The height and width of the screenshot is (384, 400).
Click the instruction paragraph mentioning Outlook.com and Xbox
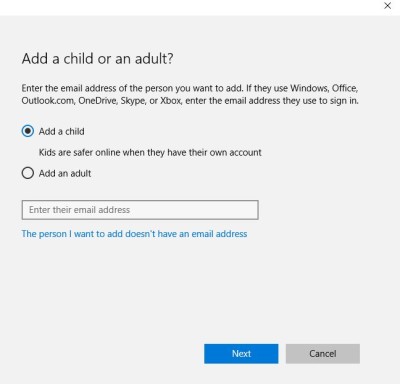tap(190, 94)
